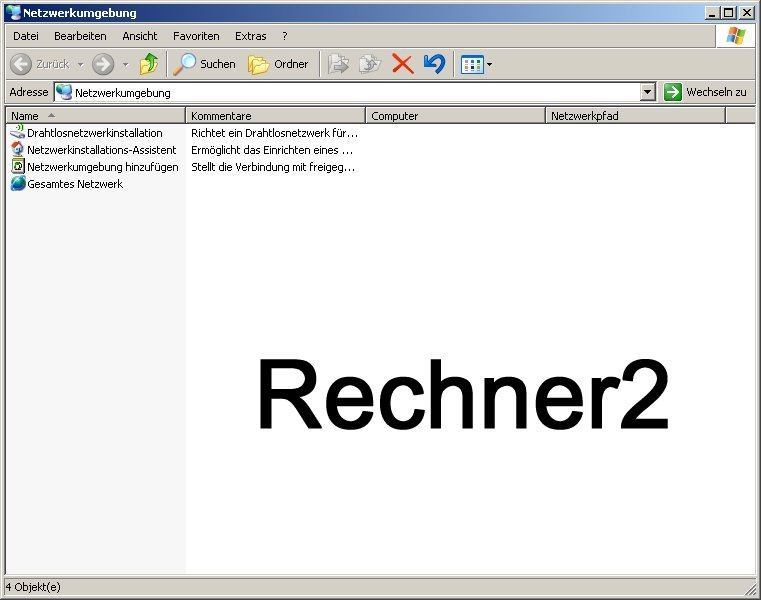The image size is (761, 600).
Task: Click the Move To folder icon
Action: click(338, 64)
